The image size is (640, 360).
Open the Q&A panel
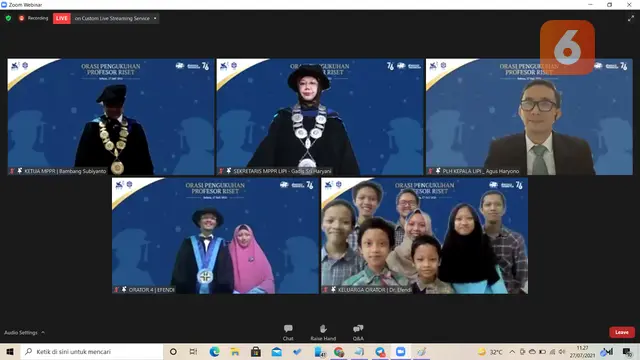click(x=358, y=332)
